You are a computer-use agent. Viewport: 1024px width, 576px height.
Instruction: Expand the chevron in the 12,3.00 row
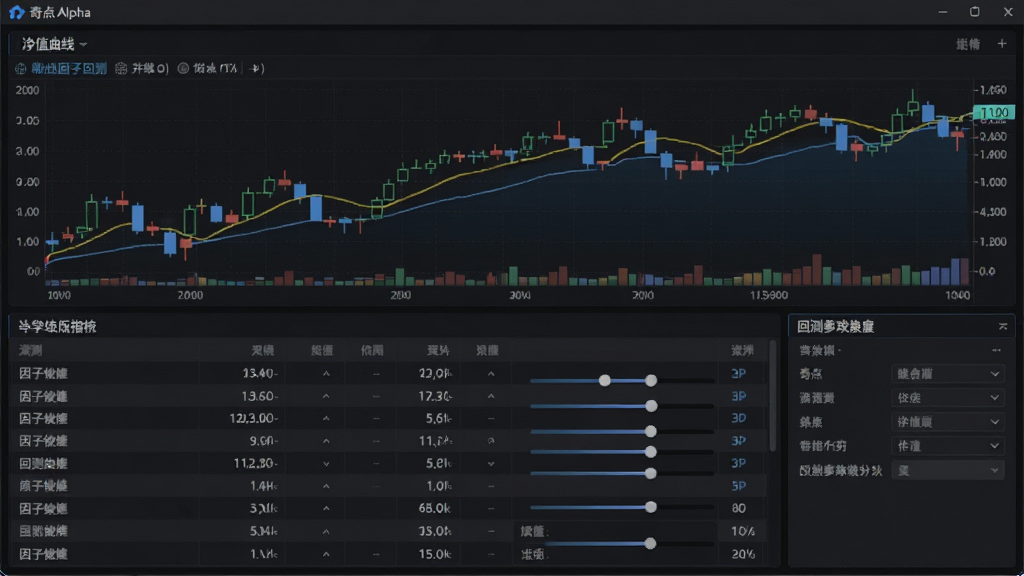[326, 419]
